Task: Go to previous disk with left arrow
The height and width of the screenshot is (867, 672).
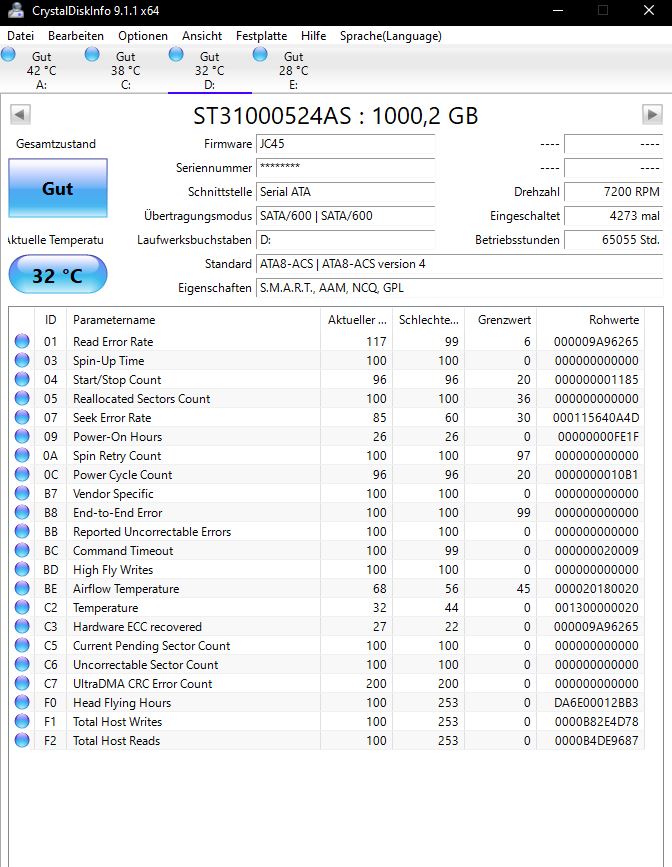Action: coord(20,115)
